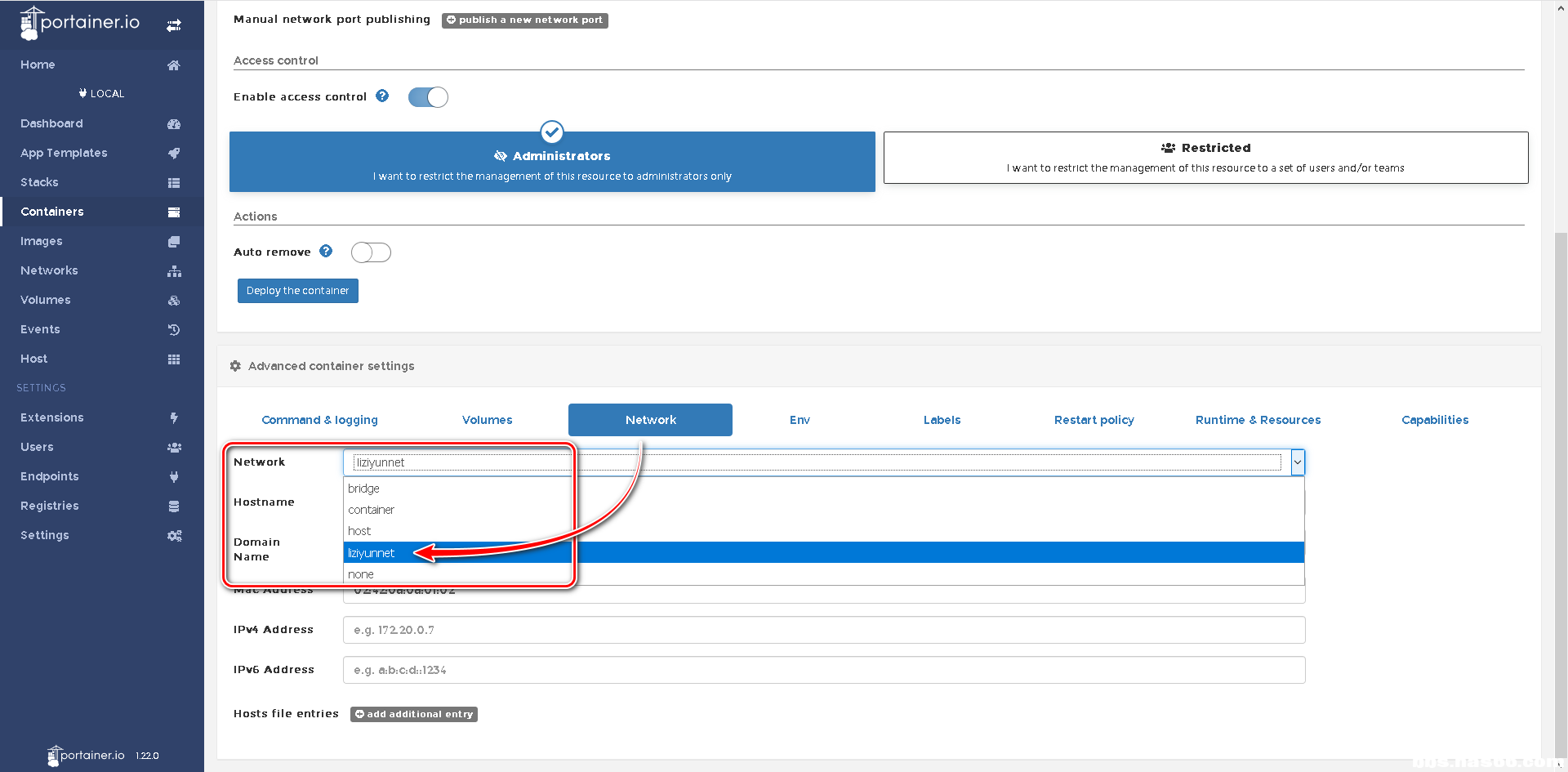1568x772 pixels.
Task: Click the Networks sitemap icon
Action: pyautogui.click(x=173, y=271)
